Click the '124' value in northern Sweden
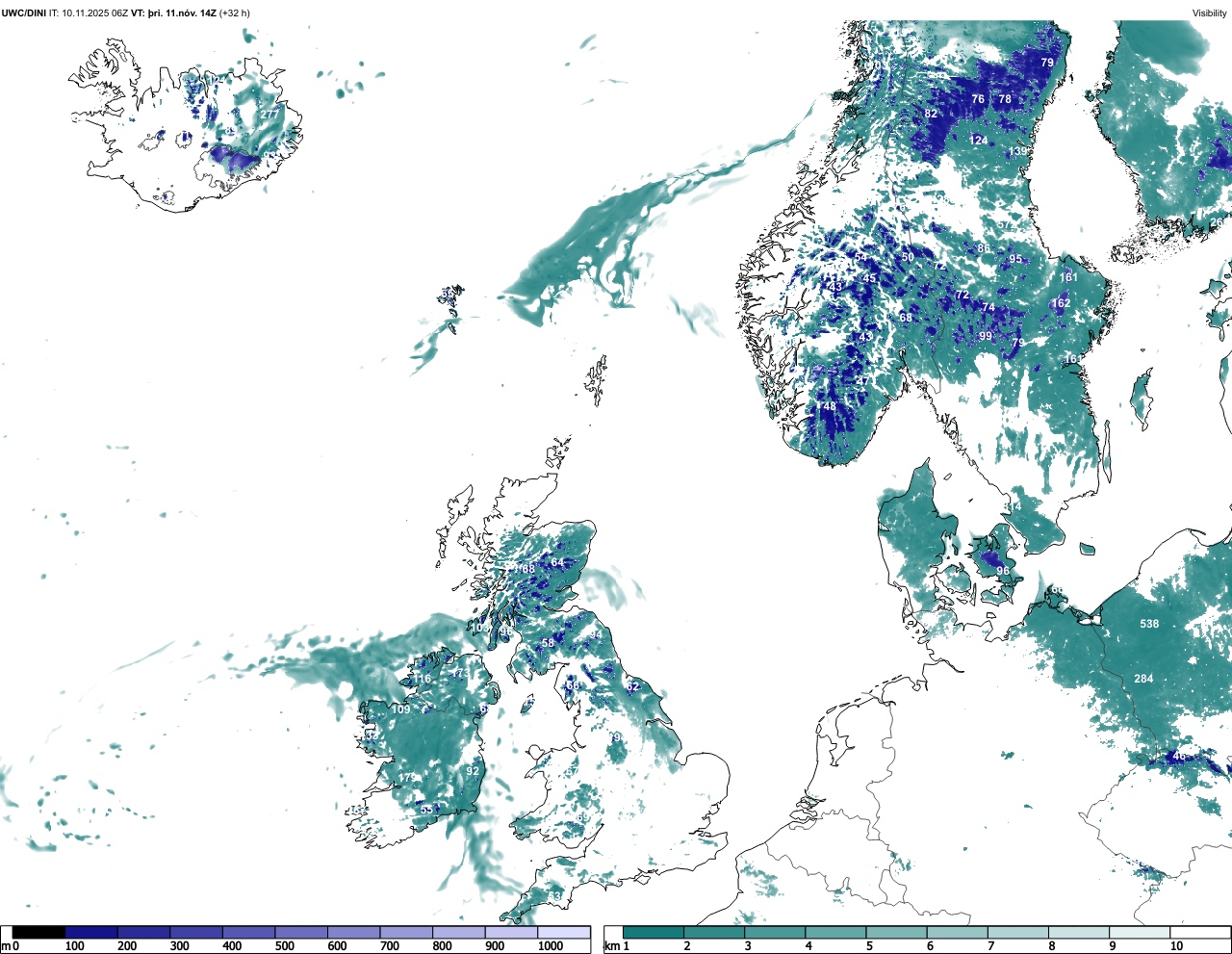The image size is (1232, 954). pyautogui.click(x=978, y=141)
